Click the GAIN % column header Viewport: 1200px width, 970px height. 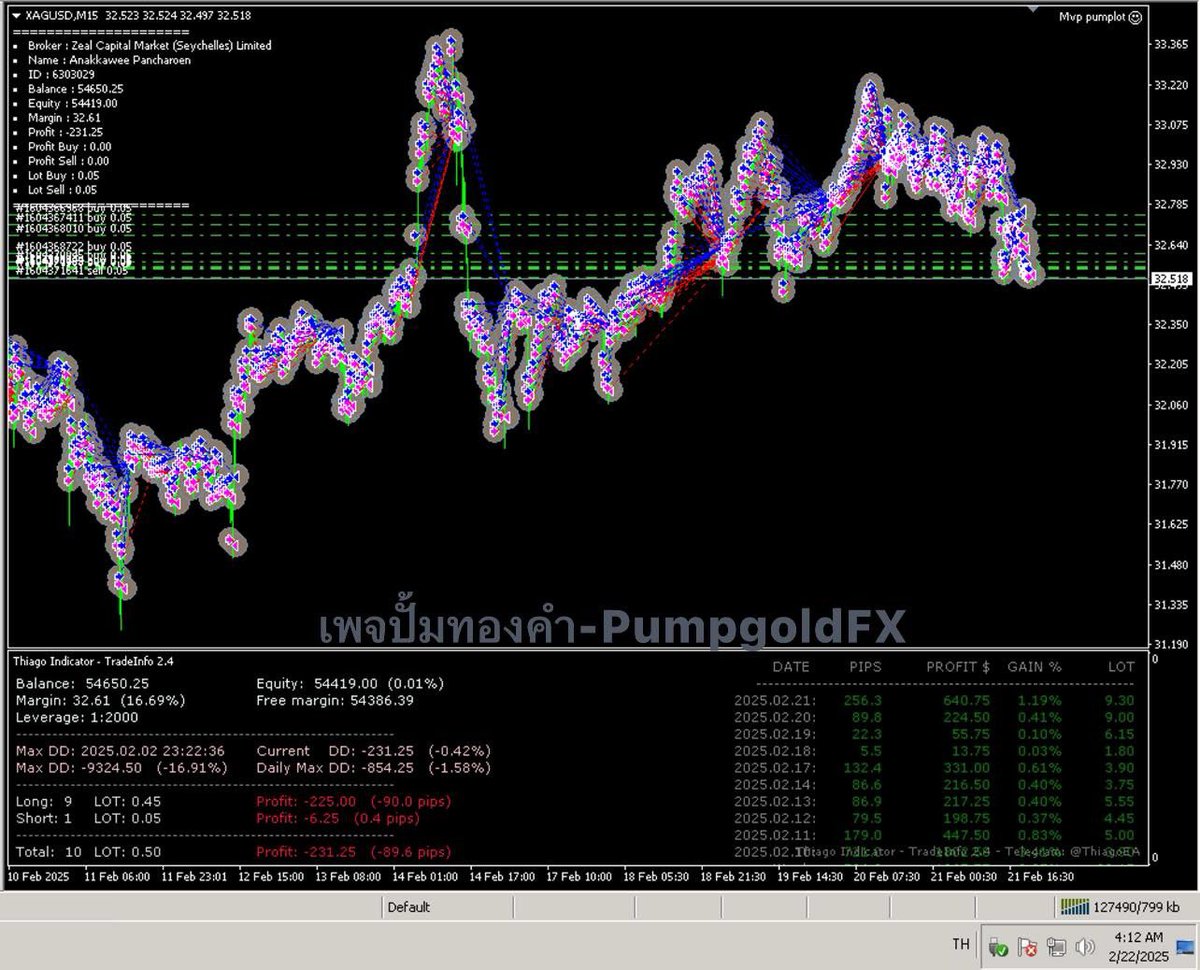(1034, 666)
